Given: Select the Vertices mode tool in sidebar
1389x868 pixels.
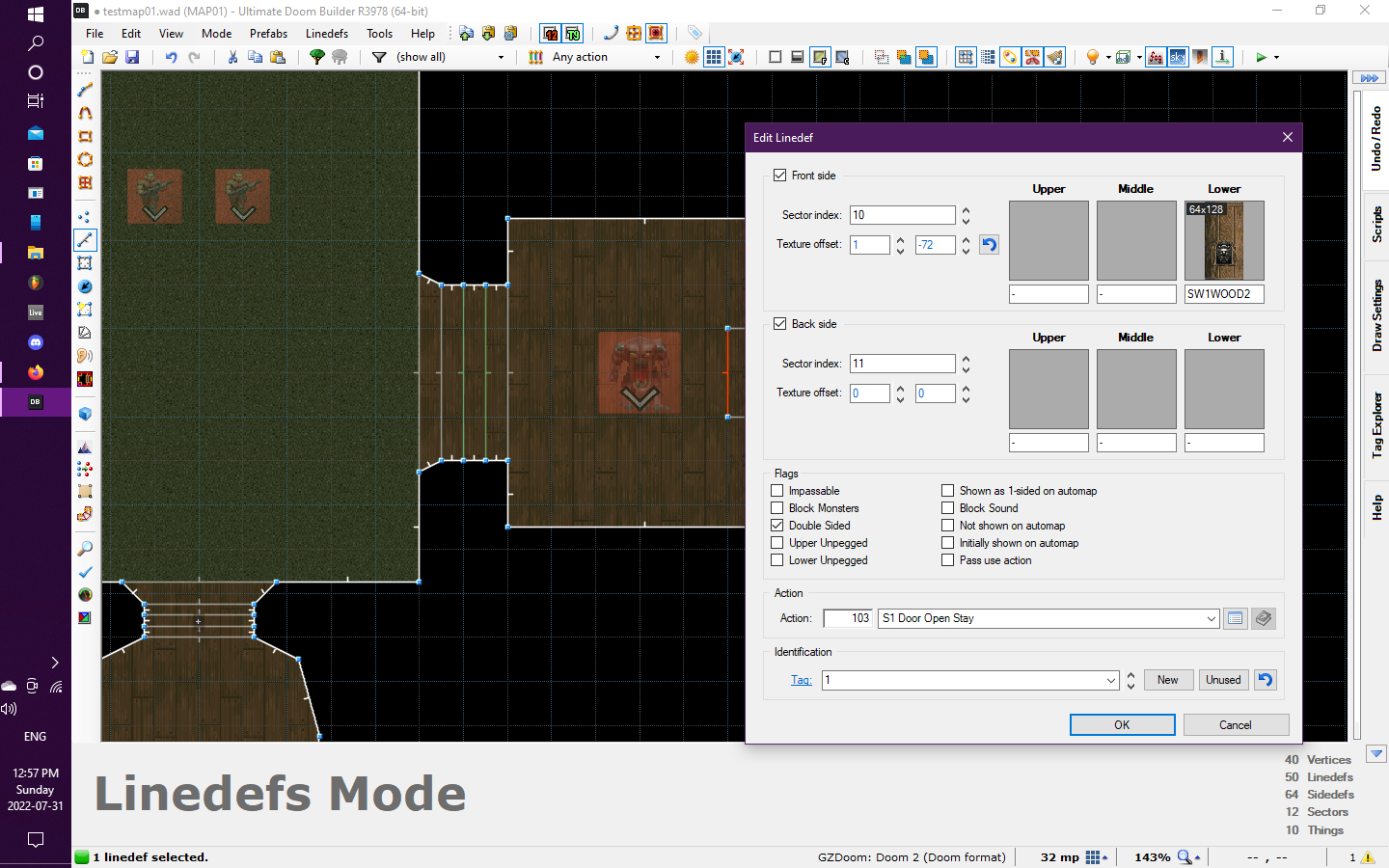Looking at the screenshot, I should coord(85,217).
